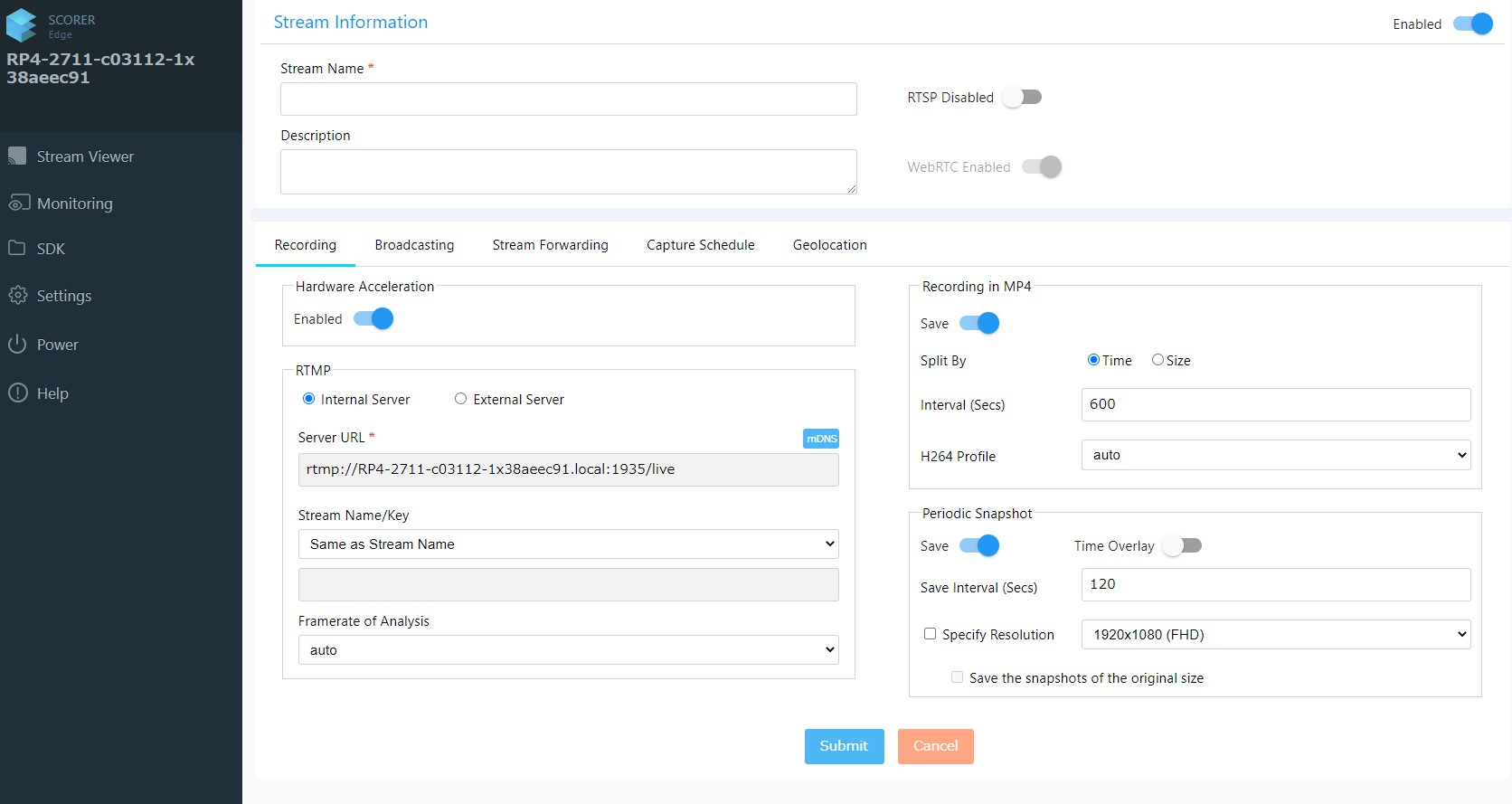Viewport: 1512px width, 804px height.
Task: Open Help via the exclamation icon
Action: point(17,393)
